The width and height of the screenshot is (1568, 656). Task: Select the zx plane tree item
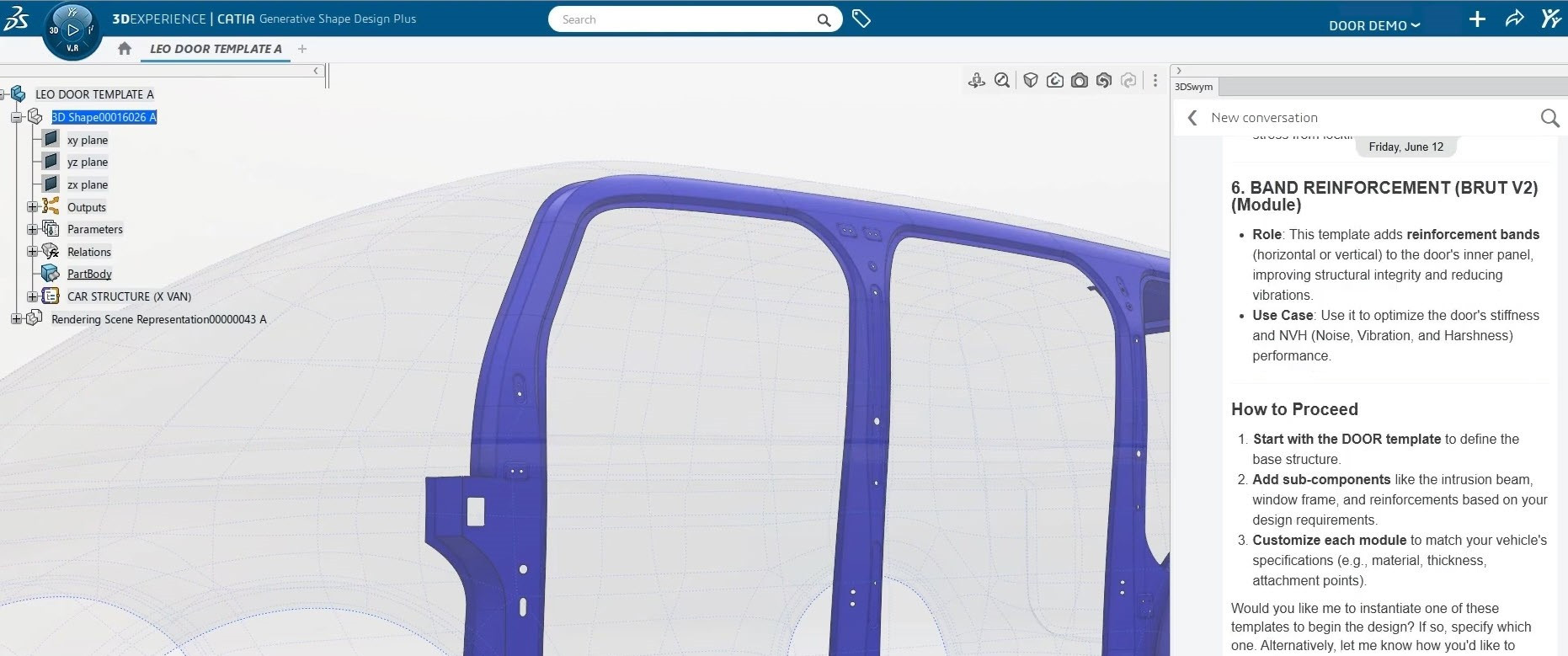[88, 184]
